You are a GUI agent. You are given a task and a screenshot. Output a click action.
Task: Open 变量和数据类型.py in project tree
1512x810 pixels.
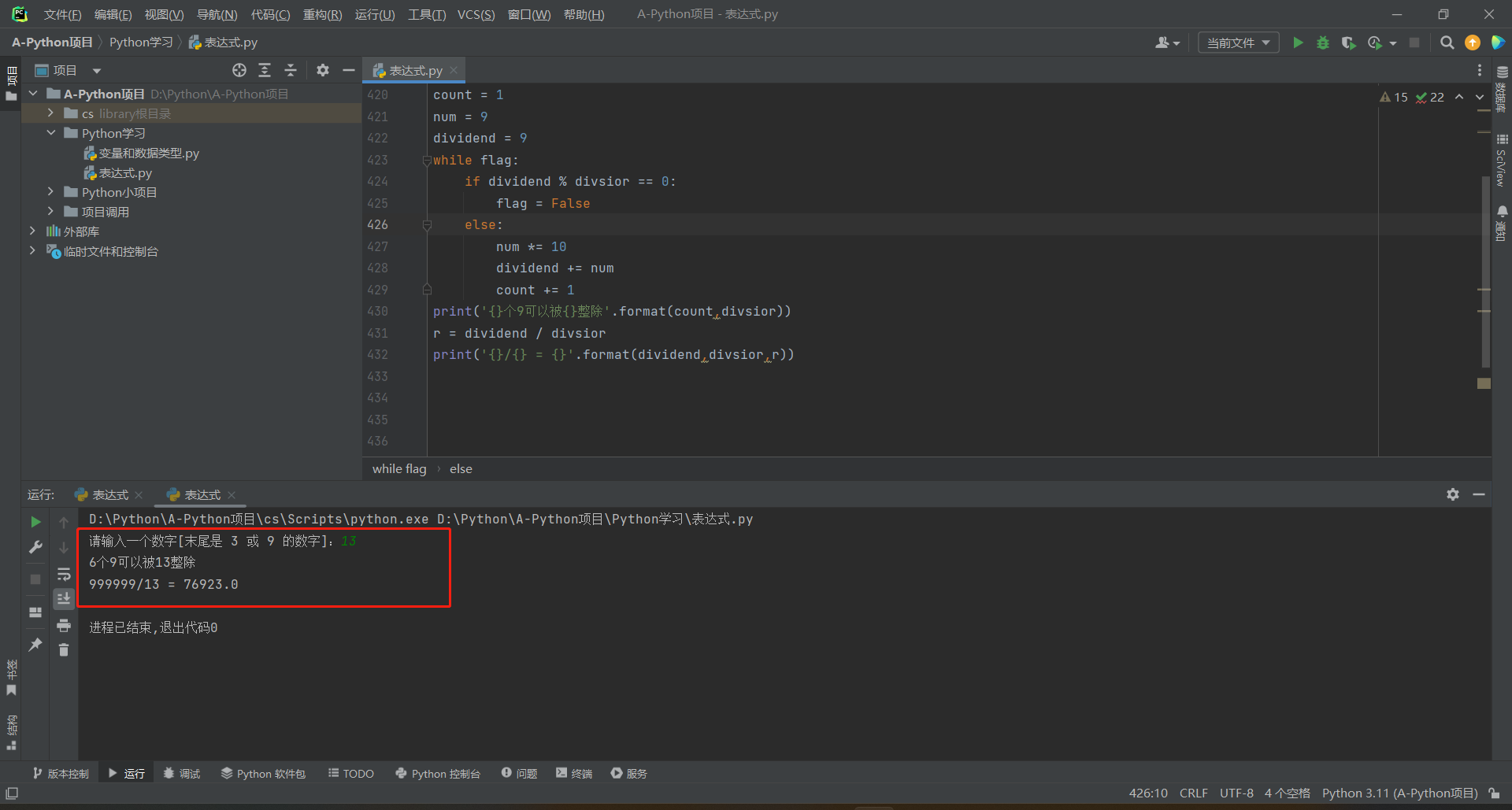[149, 153]
